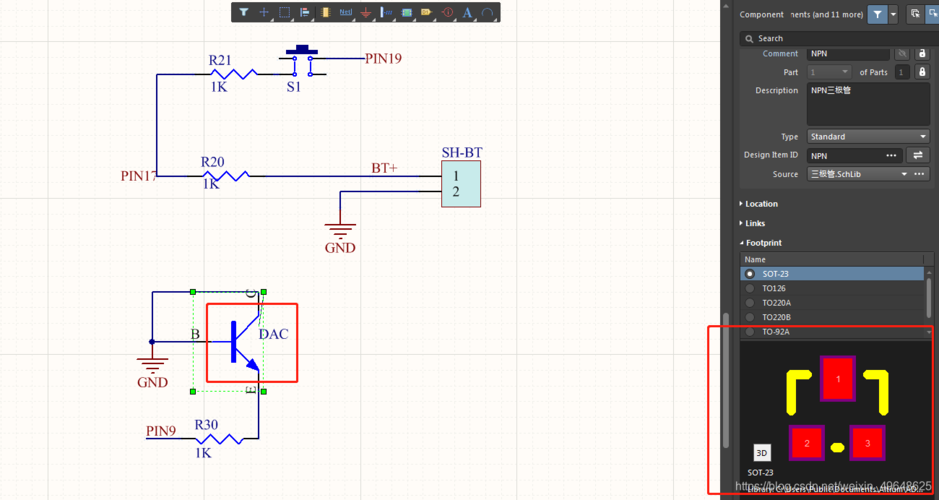Select the Place Text String tool

point(468,12)
